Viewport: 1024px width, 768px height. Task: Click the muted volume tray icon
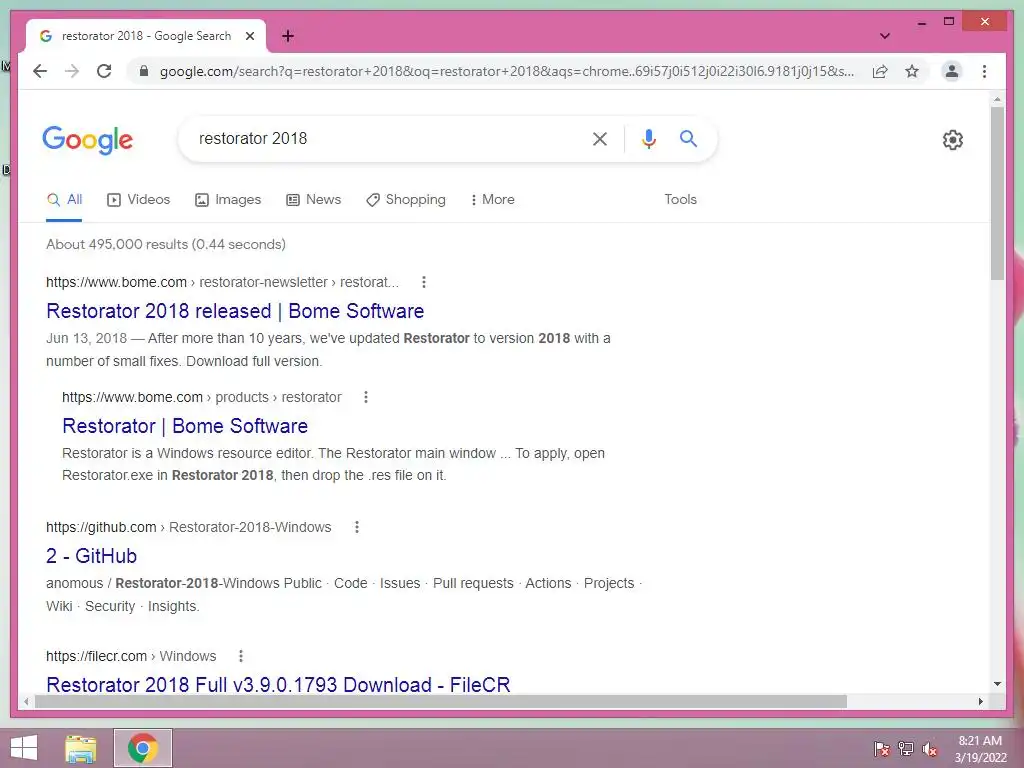click(930, 748)
